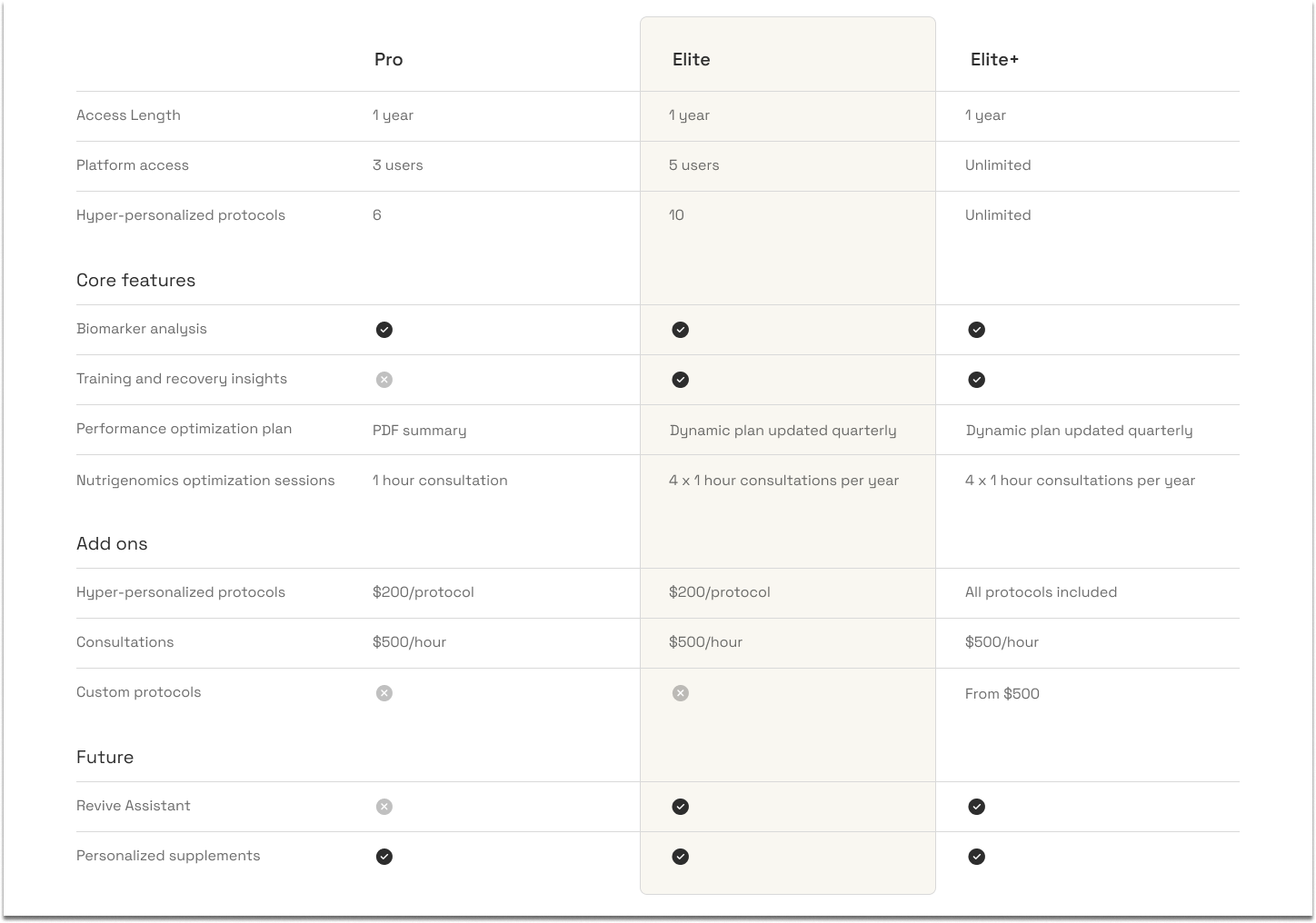The height and width of the screenshot is (923, 1316).
Task: Click the Pro X icon for Training and recovery insights
Action: (x=384, y=380)
